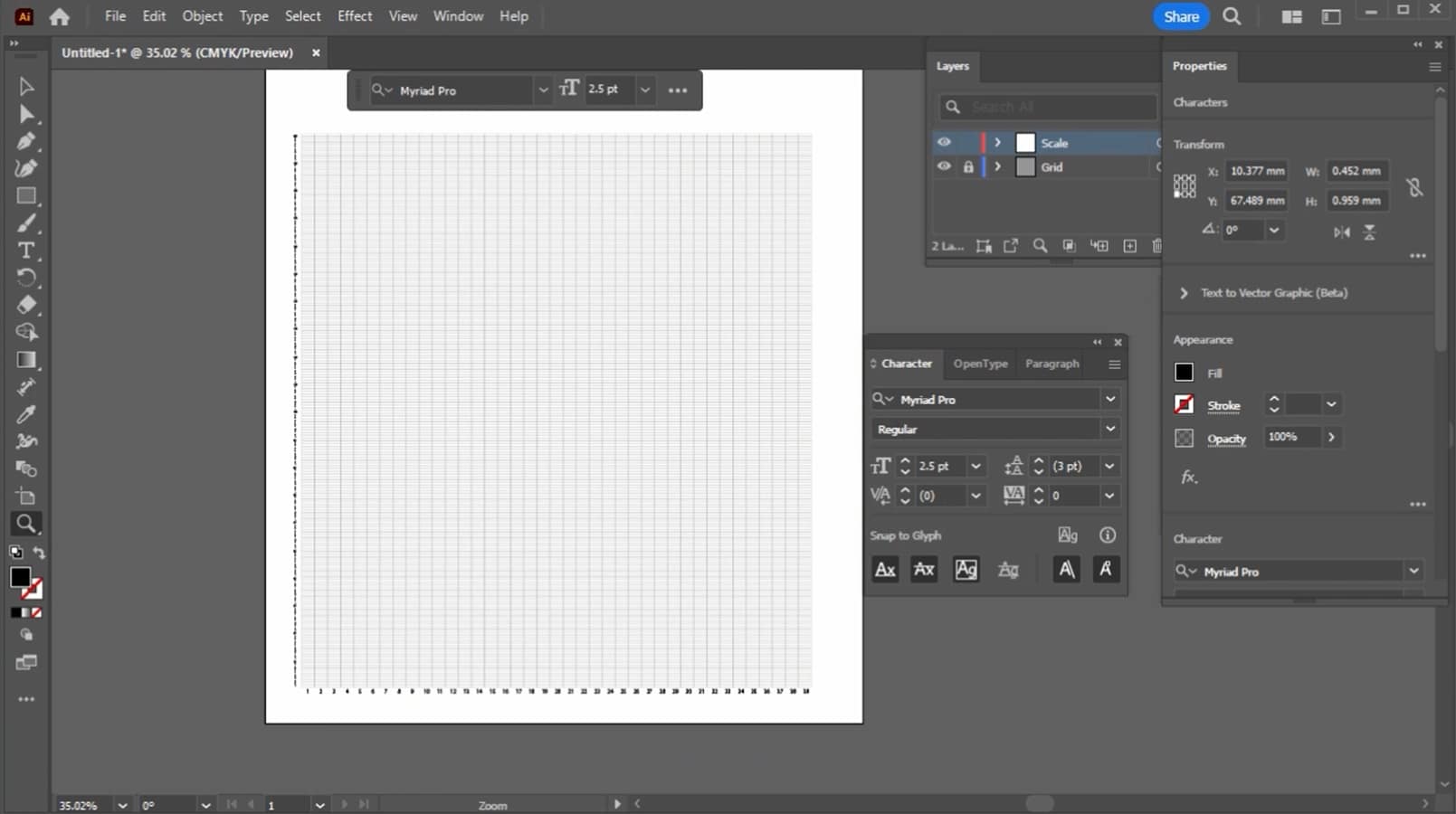Toggle visibility of the Grid layer
The height and width of the screenshot is (814, 1456).
(x=944, y=167)
